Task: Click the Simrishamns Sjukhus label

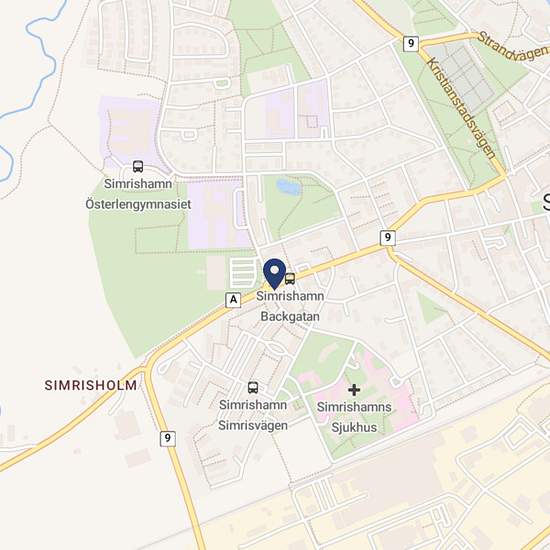Action: click(354, 417)
